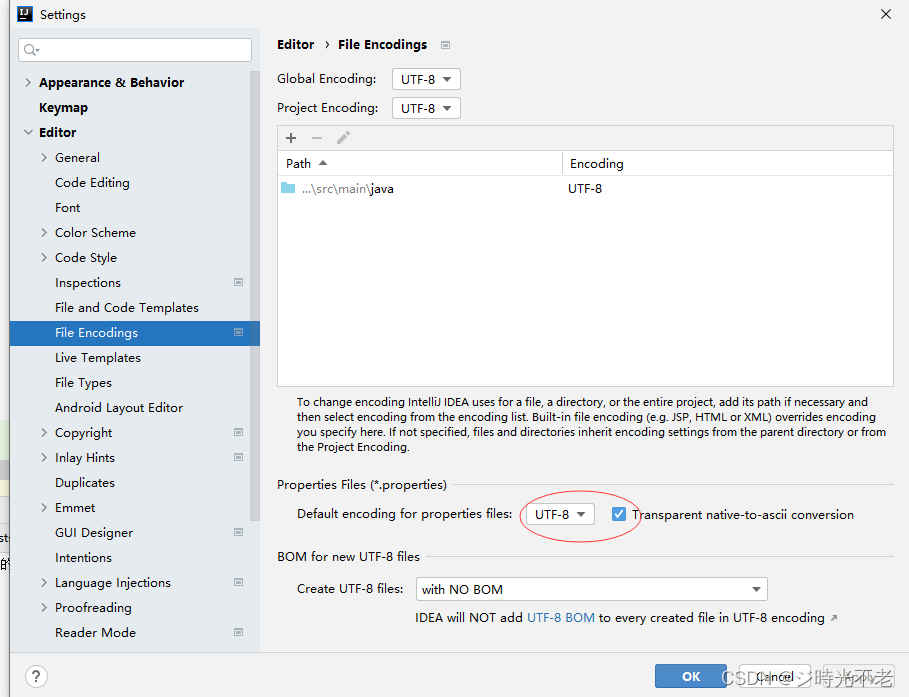Expand Appearance & Behavior section

coord(28,82)
